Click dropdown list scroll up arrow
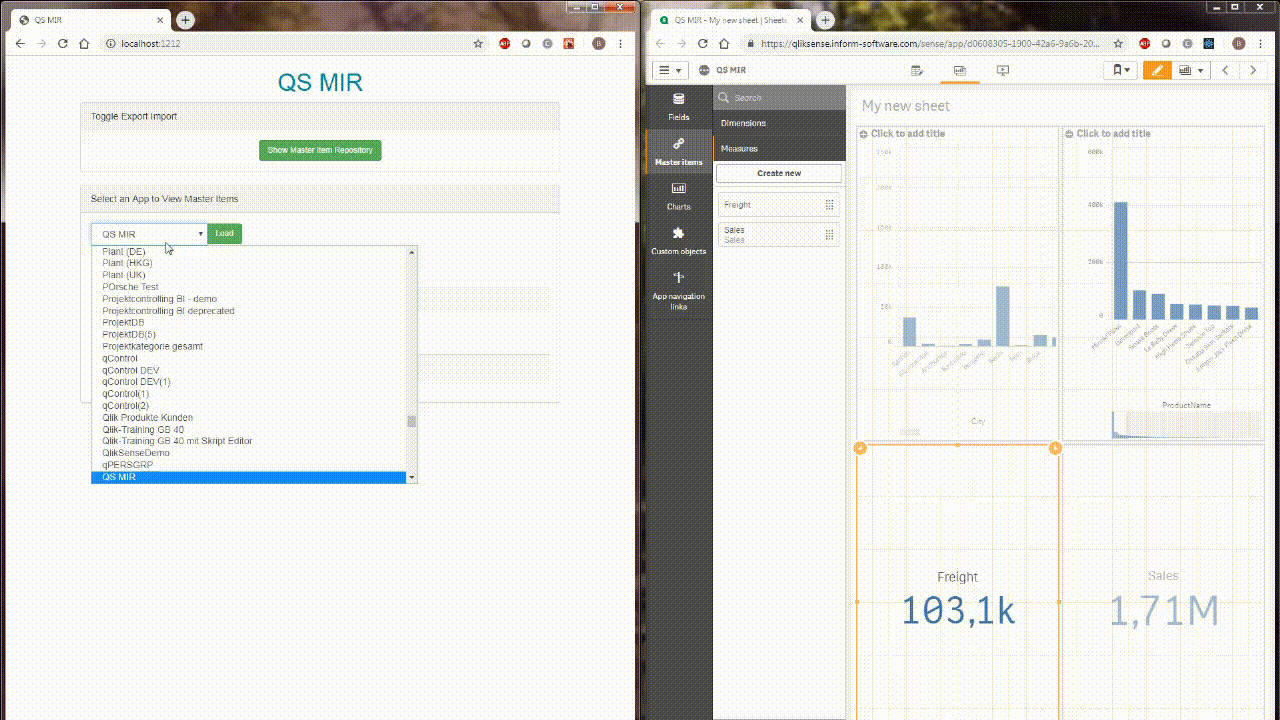This screenshot has height=720, width=1280. pos(411,252)
